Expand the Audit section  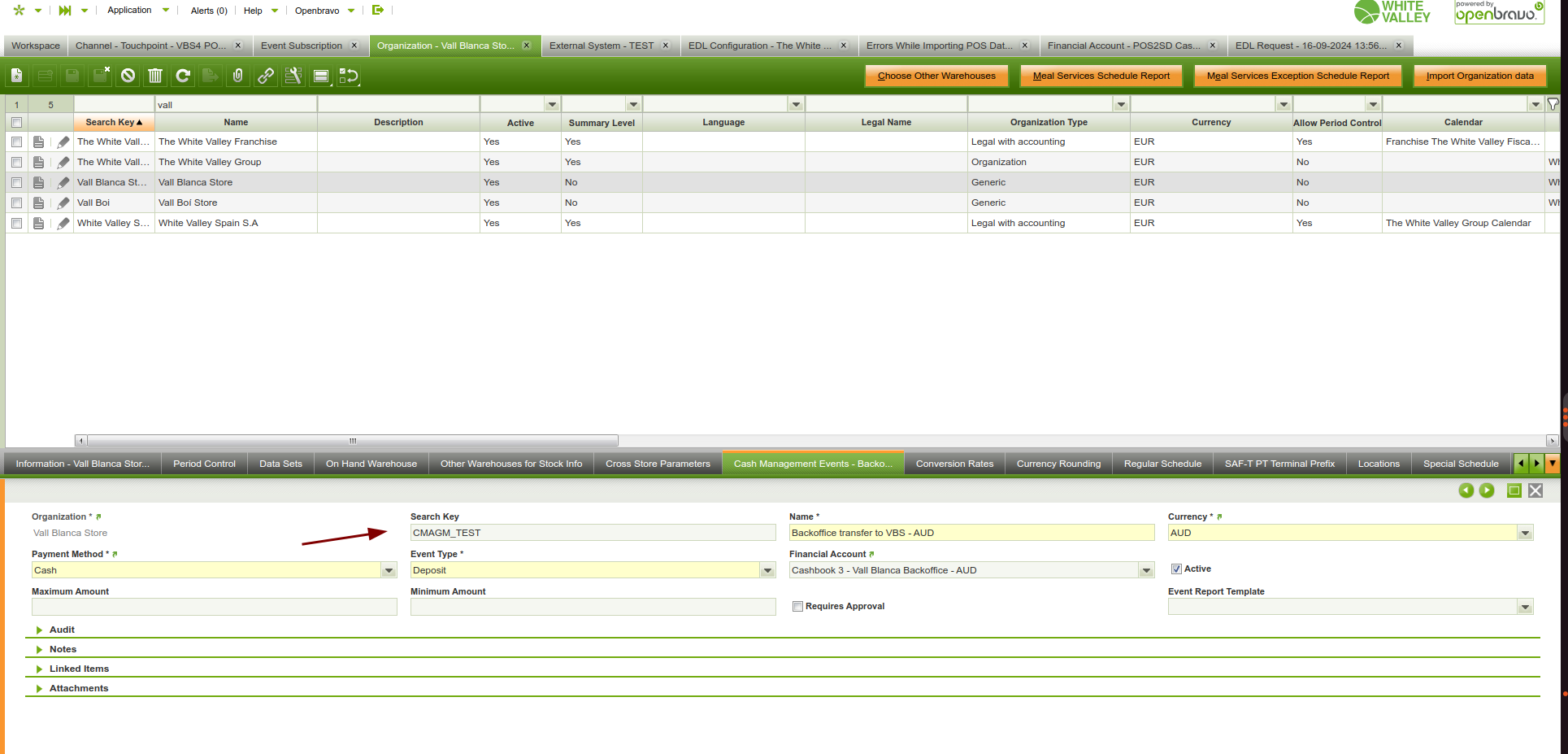pos(62,630)
